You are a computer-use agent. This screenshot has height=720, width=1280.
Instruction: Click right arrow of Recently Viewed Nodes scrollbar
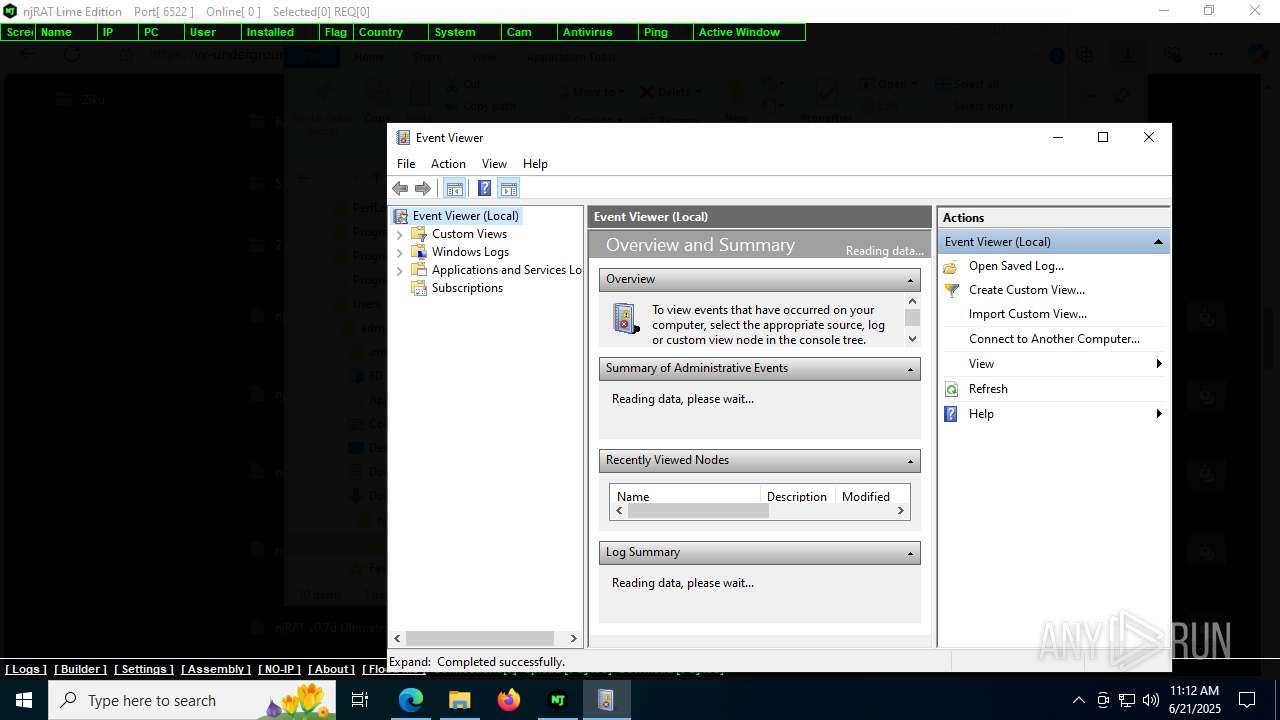click(901, 511)
